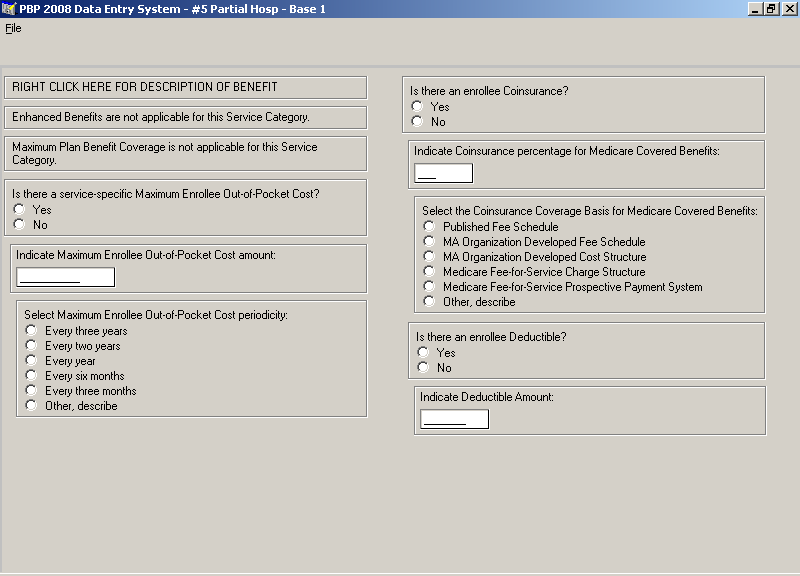Click the 'Maximum Plan Benefit Coverage is not applicable' text
The width and height of the screenshot is (800, 576).
(x=165, y=153)
